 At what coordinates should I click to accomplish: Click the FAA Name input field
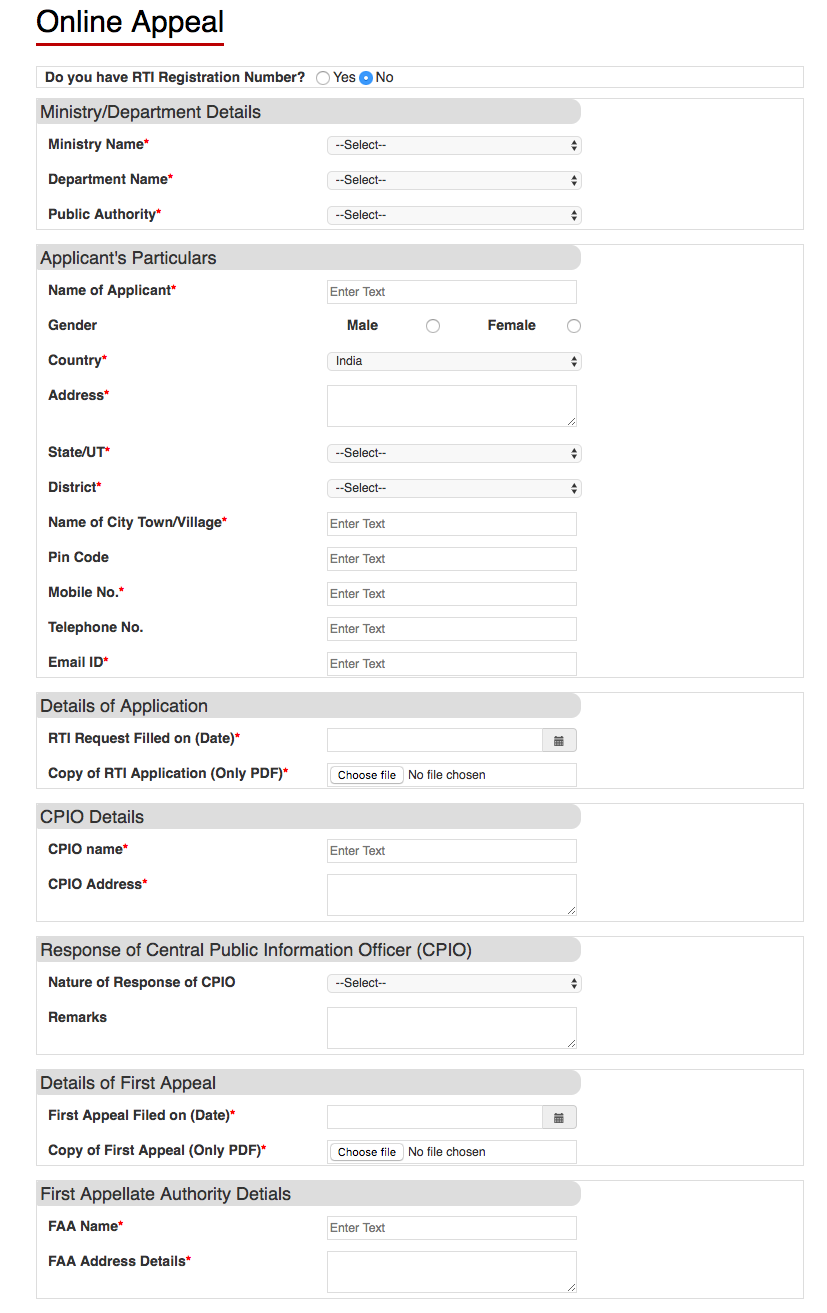452,1228
